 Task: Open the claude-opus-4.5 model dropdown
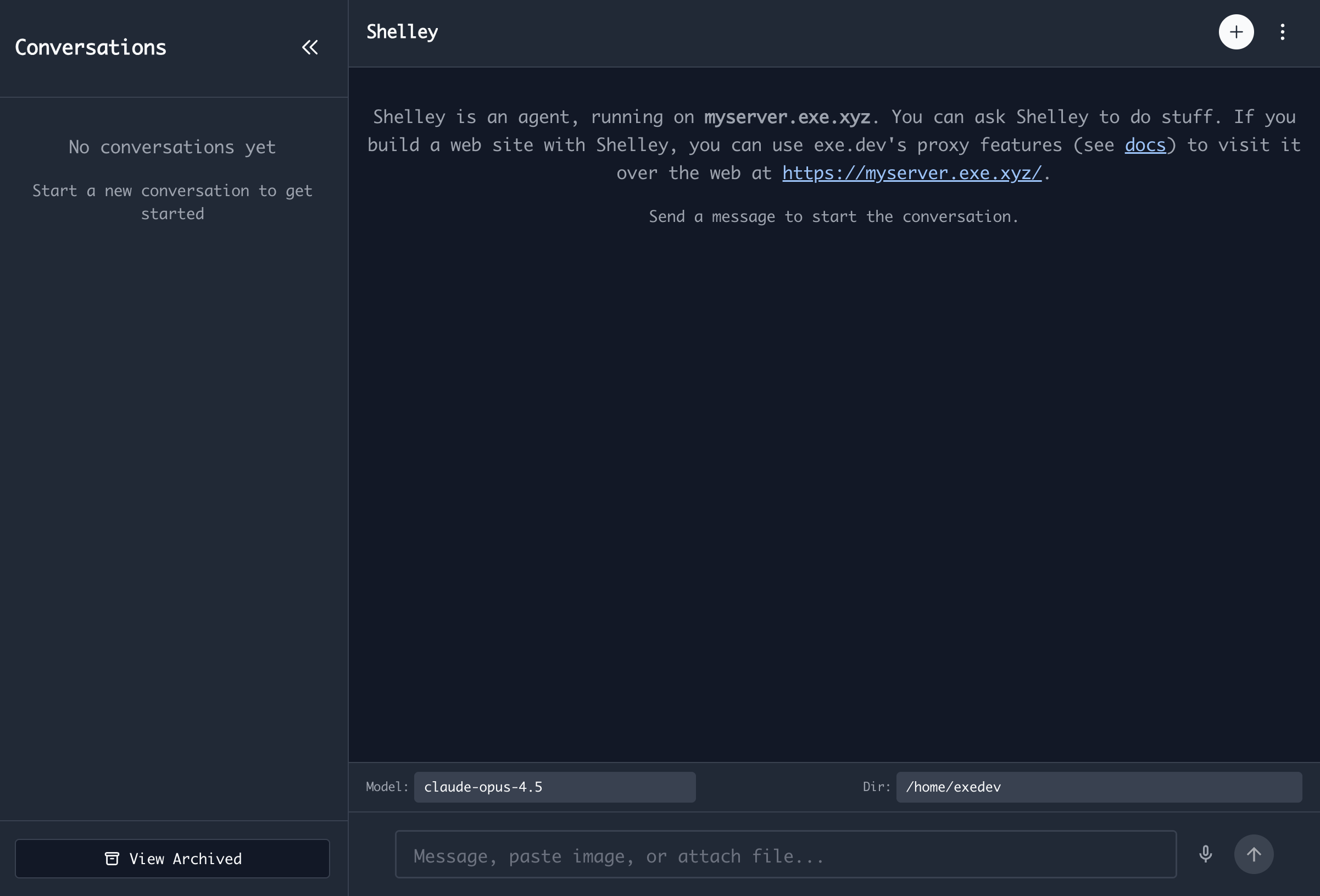[x=554, y=787]
